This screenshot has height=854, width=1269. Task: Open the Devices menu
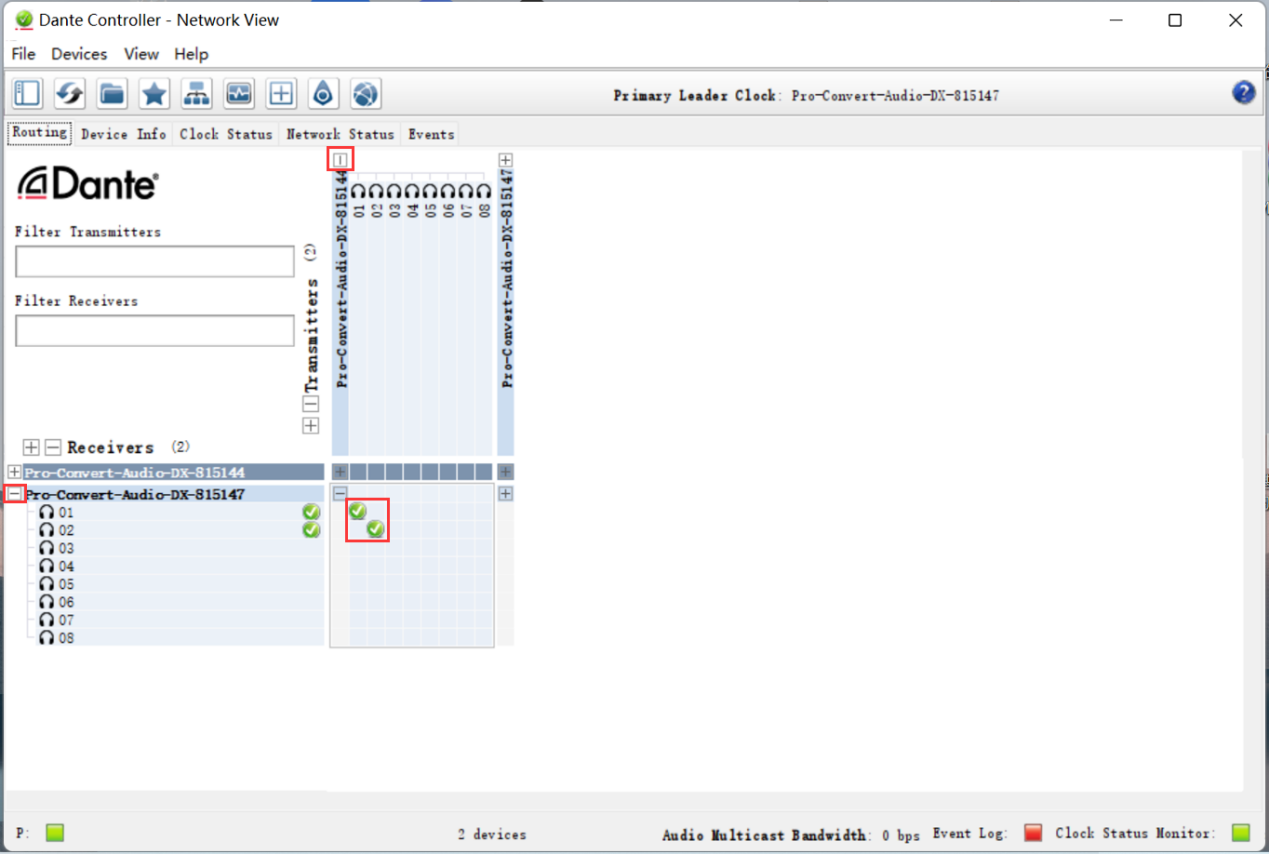79,54
